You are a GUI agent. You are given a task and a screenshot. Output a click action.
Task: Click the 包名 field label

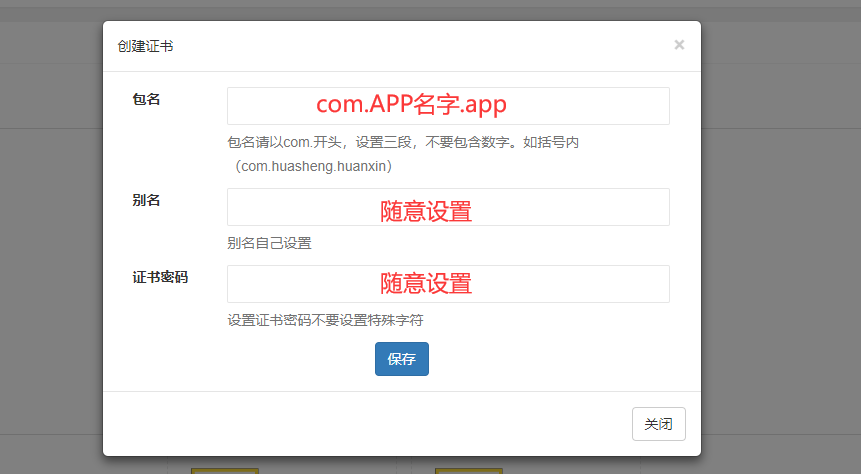click(146, 99)
